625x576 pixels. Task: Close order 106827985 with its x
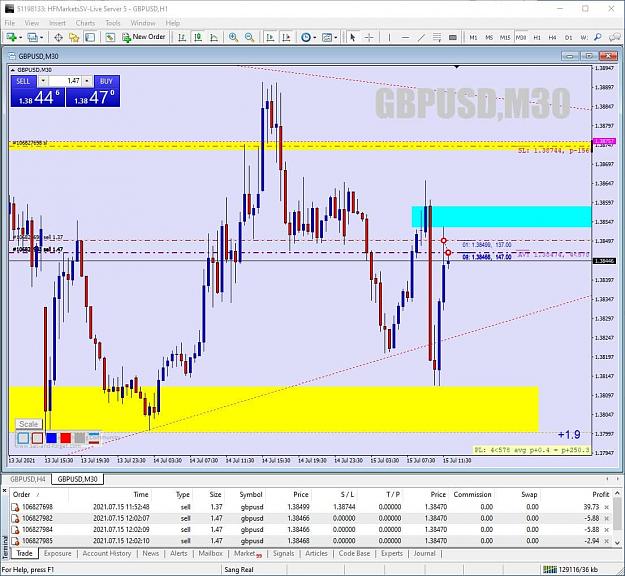pos(607,541)
